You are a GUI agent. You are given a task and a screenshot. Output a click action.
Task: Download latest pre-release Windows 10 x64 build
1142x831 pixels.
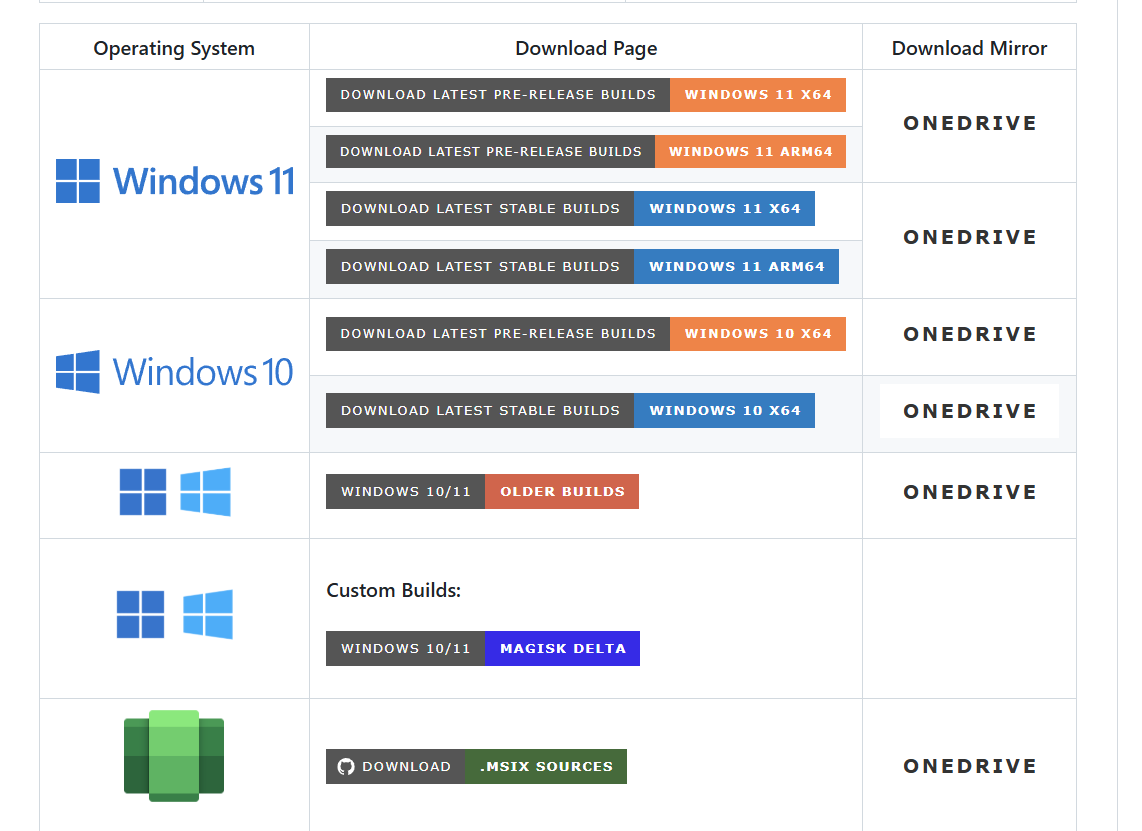[x=757, y=333]
